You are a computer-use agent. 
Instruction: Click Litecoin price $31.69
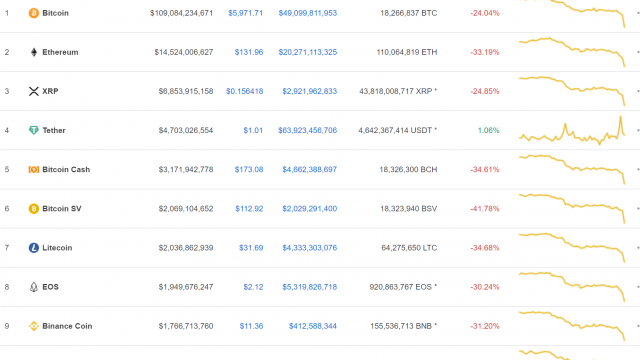[x=251, y=248]
